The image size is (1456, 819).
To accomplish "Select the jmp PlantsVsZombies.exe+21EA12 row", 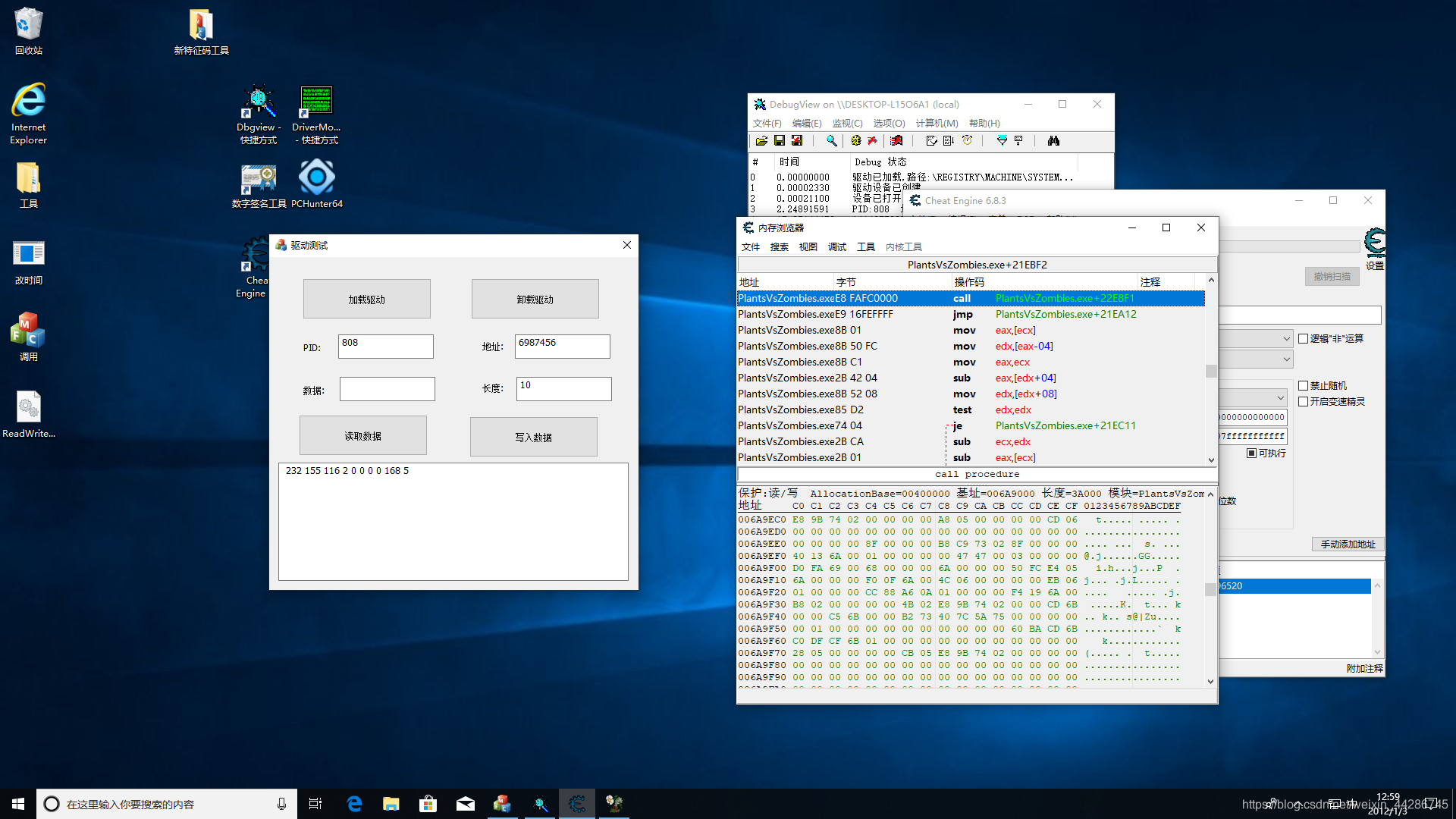I will click(x=971, y=314).
